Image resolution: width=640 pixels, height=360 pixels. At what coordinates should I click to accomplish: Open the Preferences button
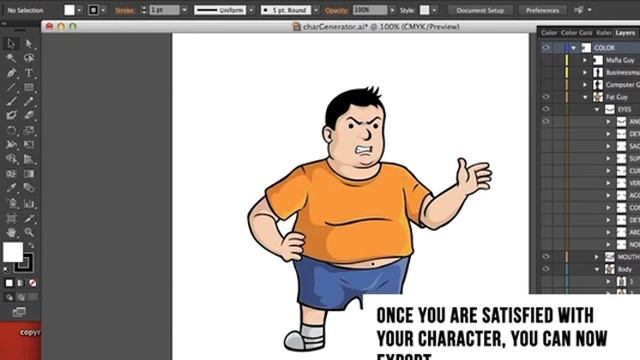542,10
